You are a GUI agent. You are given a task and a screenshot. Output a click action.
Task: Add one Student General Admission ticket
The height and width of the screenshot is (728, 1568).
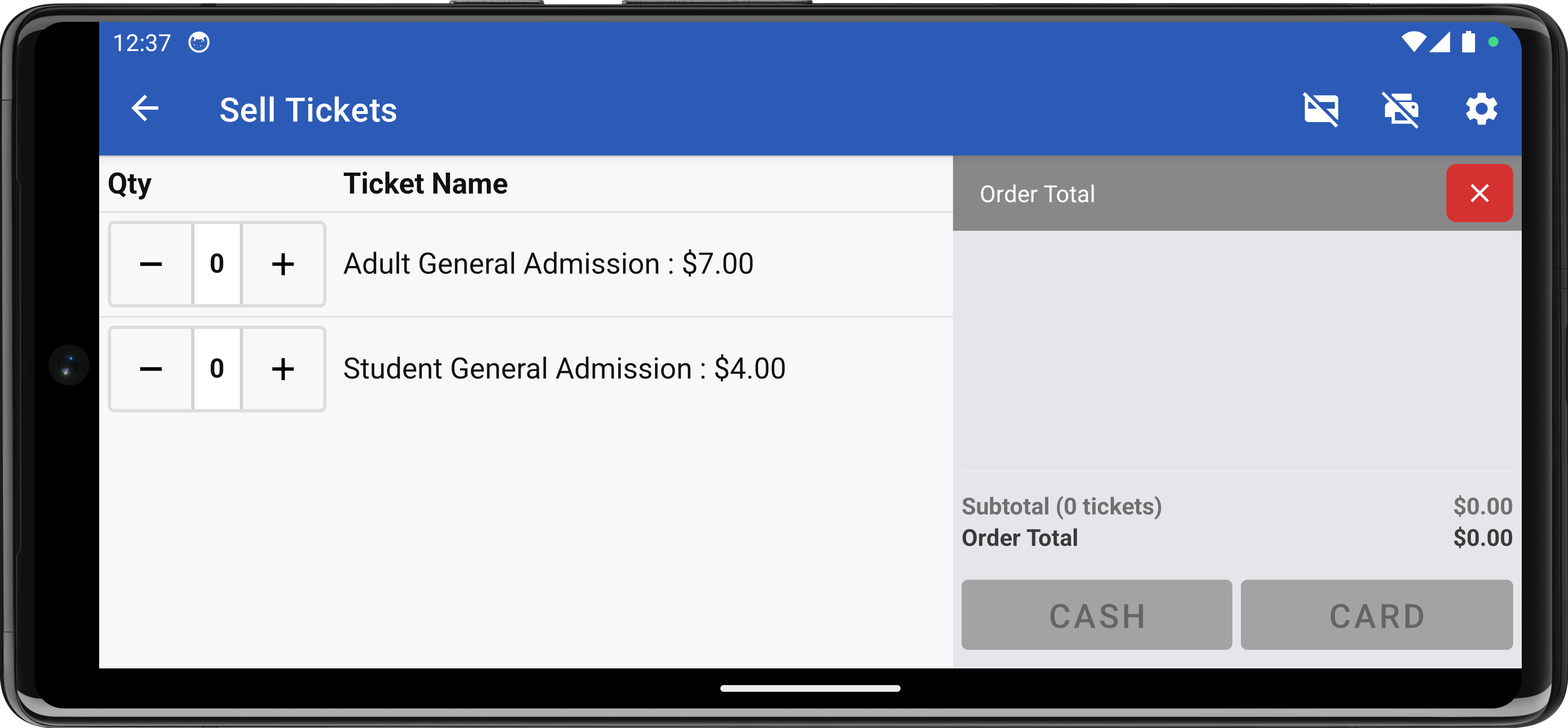click(283, 369)
